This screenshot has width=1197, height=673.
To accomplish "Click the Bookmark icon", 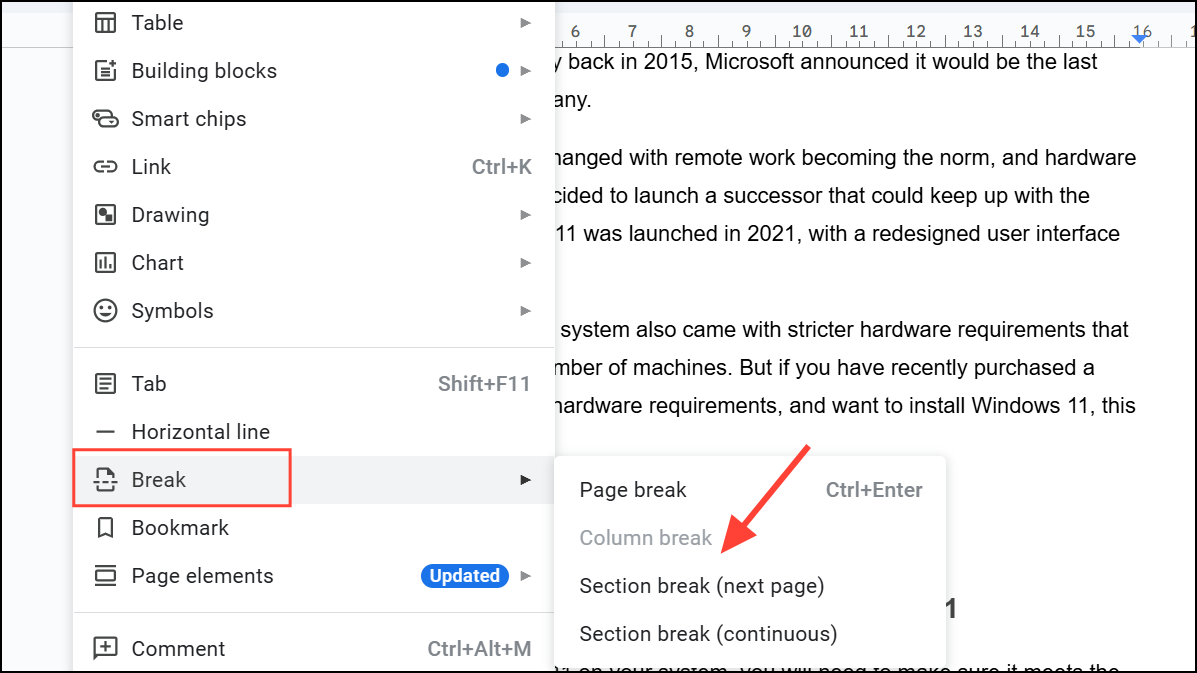I will pyautogui.click(x=105, y=528).
